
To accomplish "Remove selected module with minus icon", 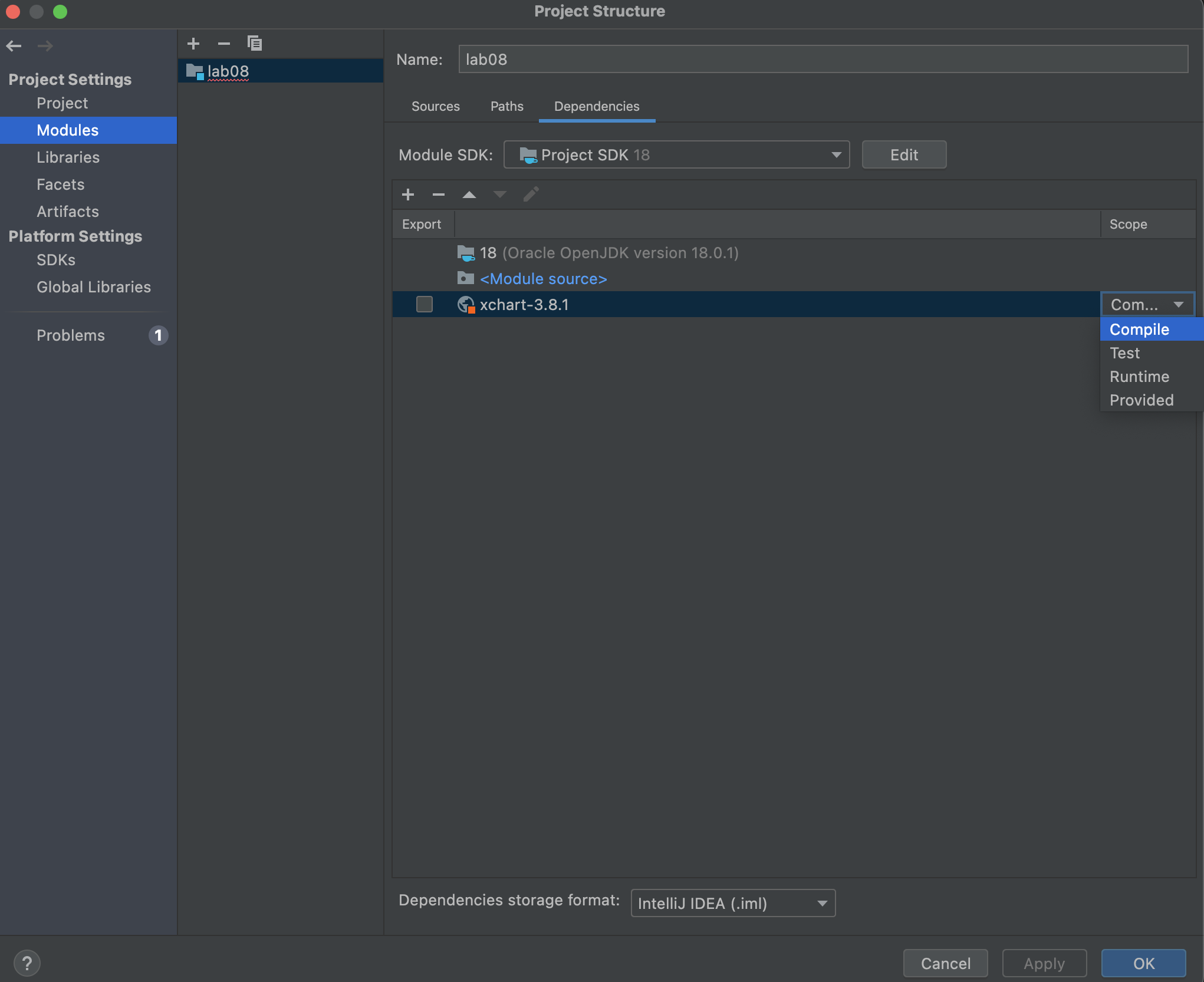I will 224,44.
